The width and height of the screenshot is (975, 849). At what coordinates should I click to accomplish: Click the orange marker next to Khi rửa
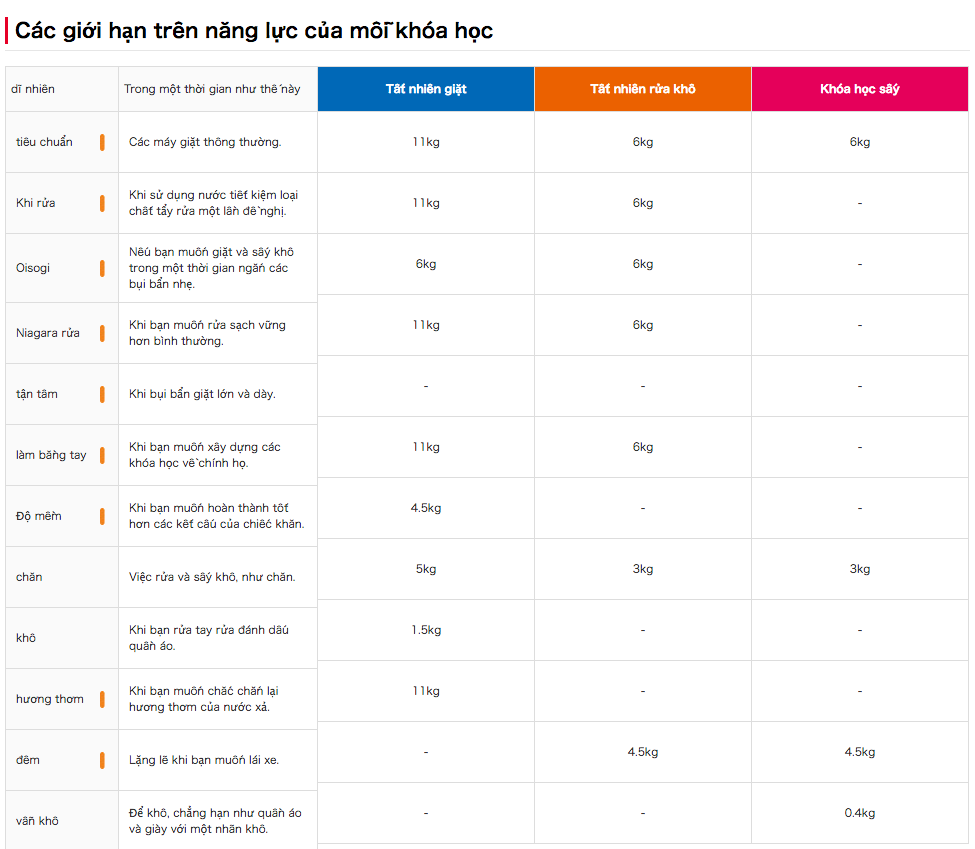pos(102,203)
